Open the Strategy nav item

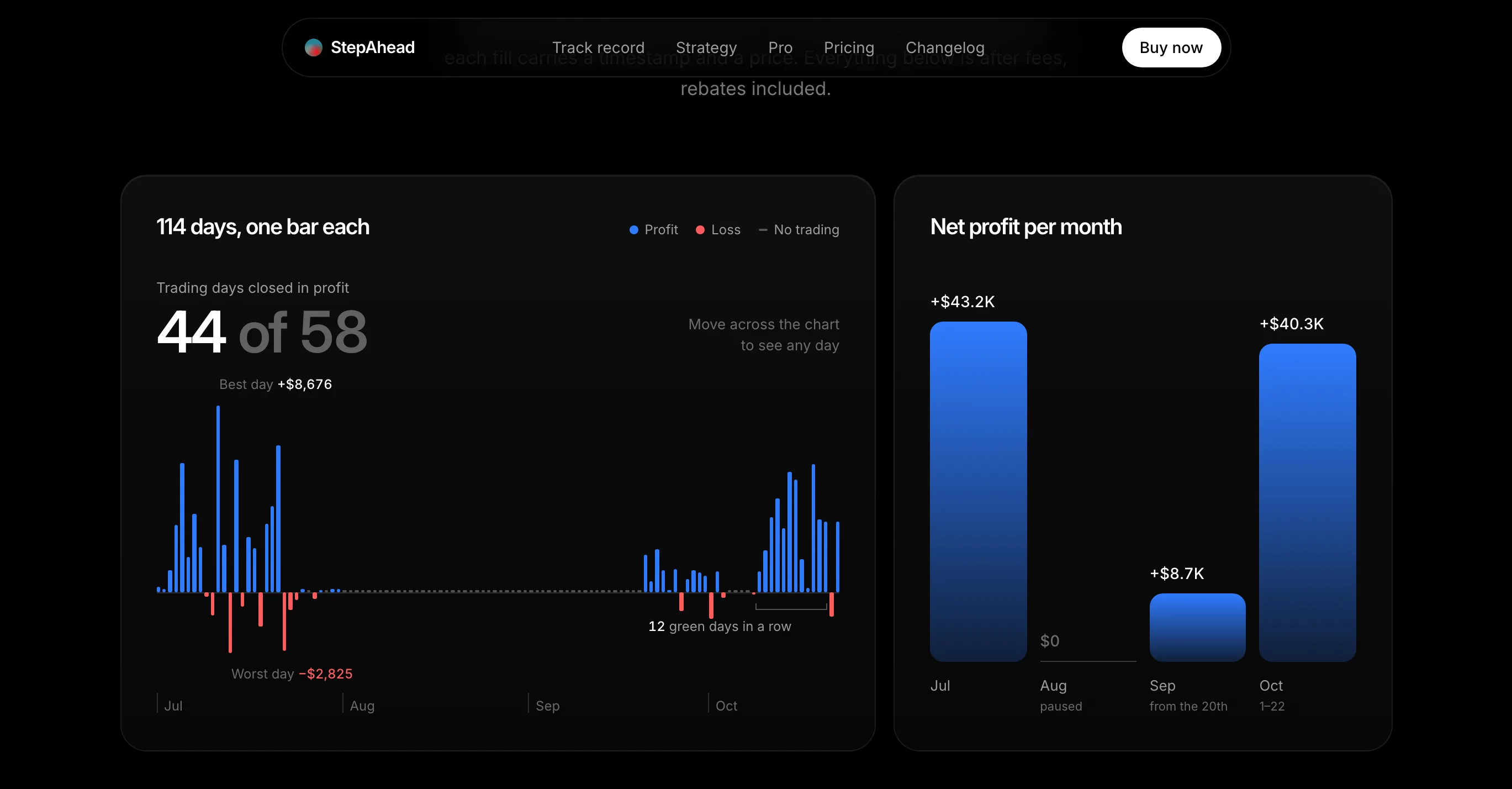(706, 48)
